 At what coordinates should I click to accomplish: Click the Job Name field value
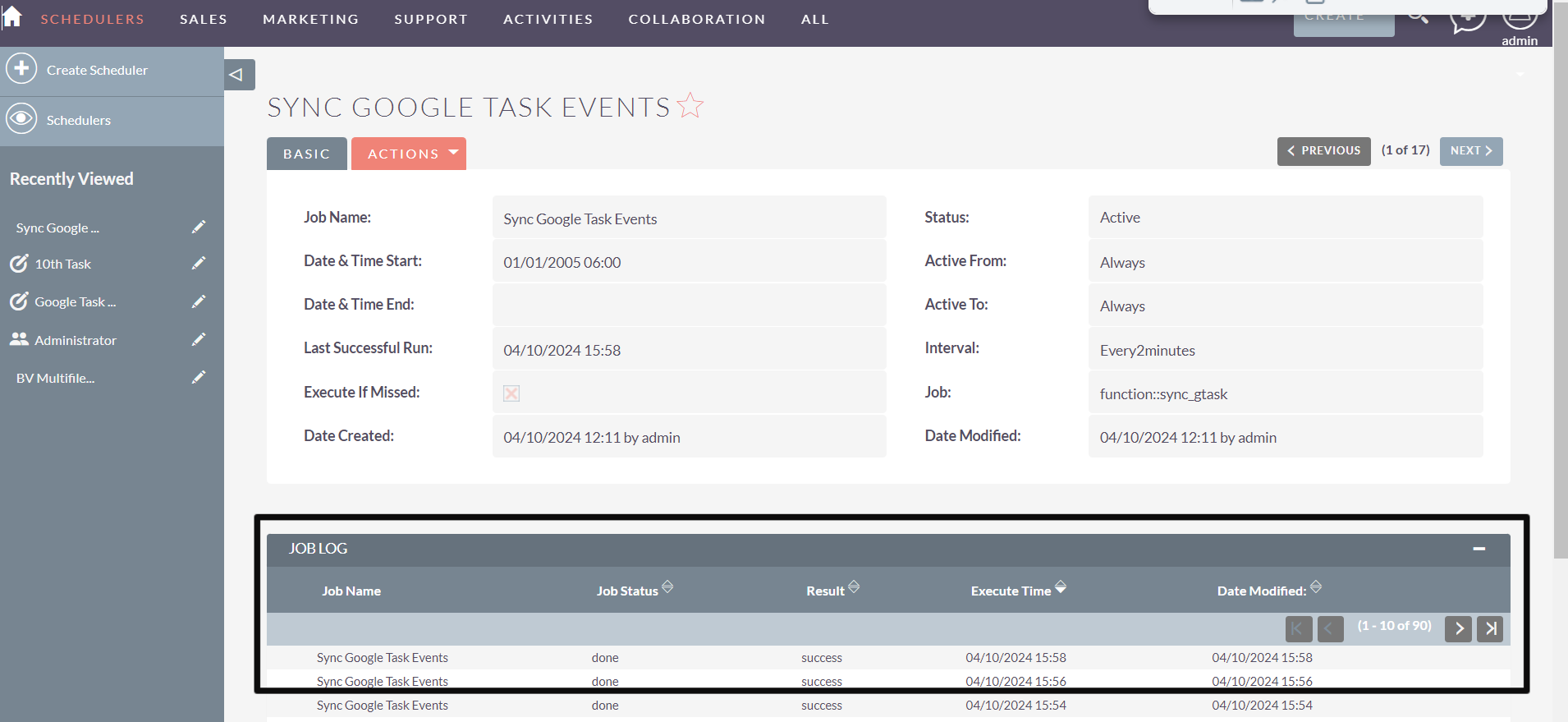(690, 217)
